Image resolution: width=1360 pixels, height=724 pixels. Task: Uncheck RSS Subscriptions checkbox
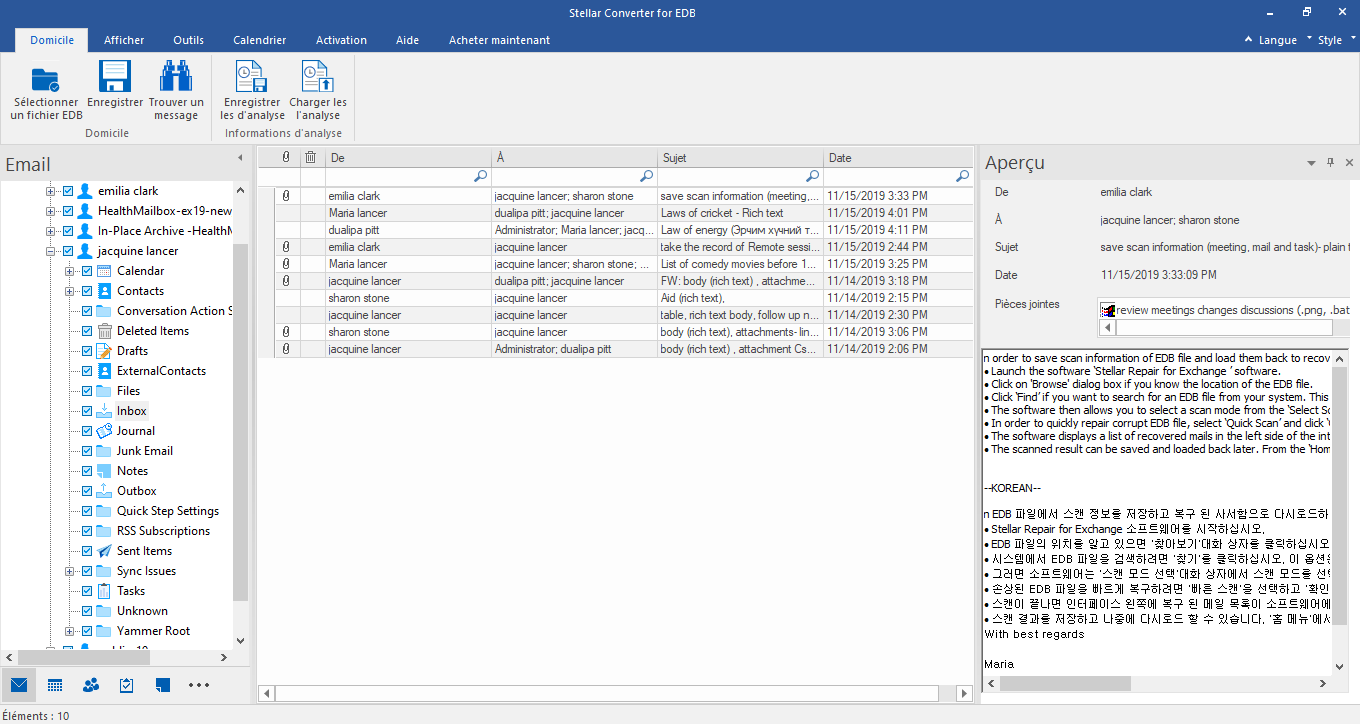click(x=87, y=531)
